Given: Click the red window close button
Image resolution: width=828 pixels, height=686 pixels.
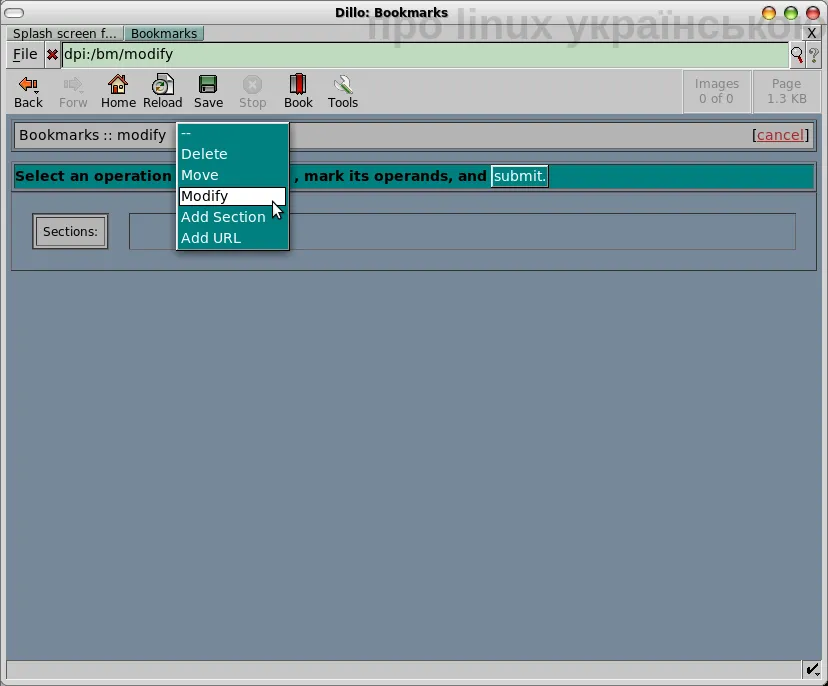Looking at the screenshot, I should click(x=813, y=13).
